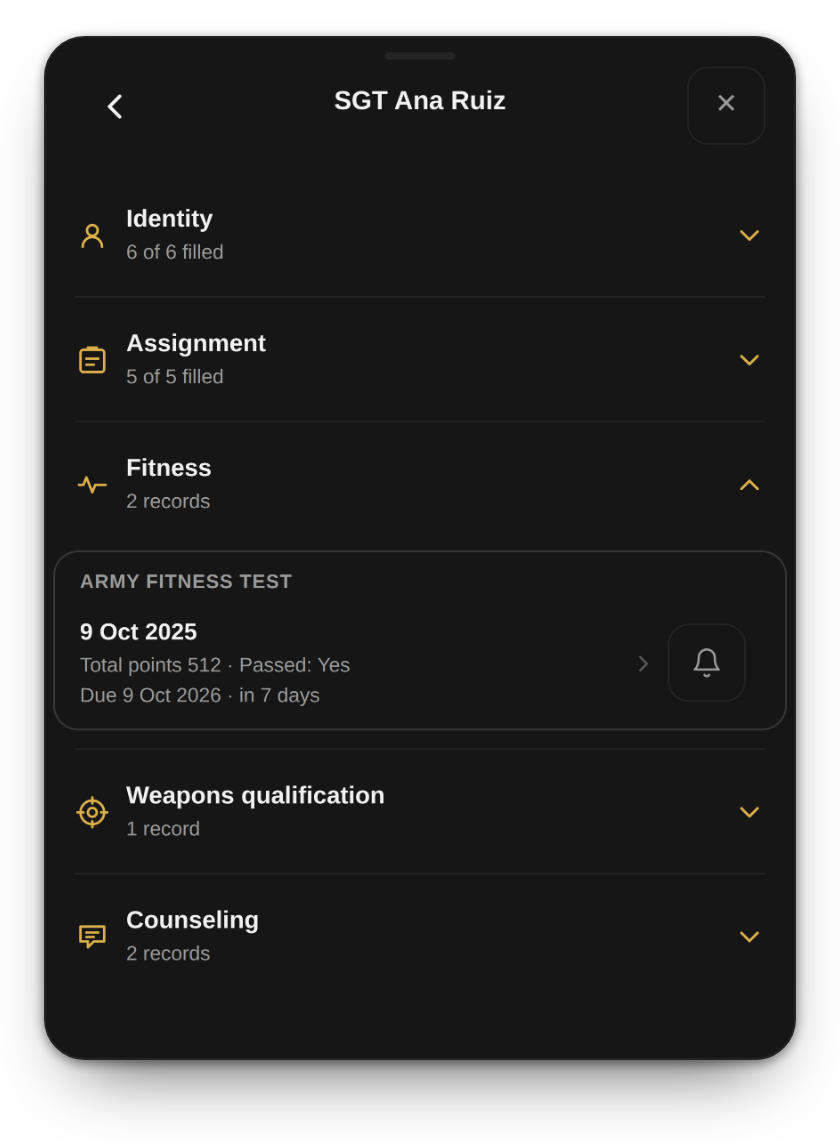Grab the sheet handle bar at top

pos(420,55)
